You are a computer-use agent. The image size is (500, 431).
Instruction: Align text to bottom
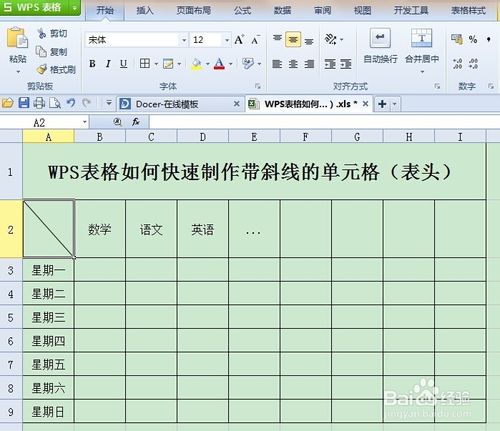(x=309, y=41)
